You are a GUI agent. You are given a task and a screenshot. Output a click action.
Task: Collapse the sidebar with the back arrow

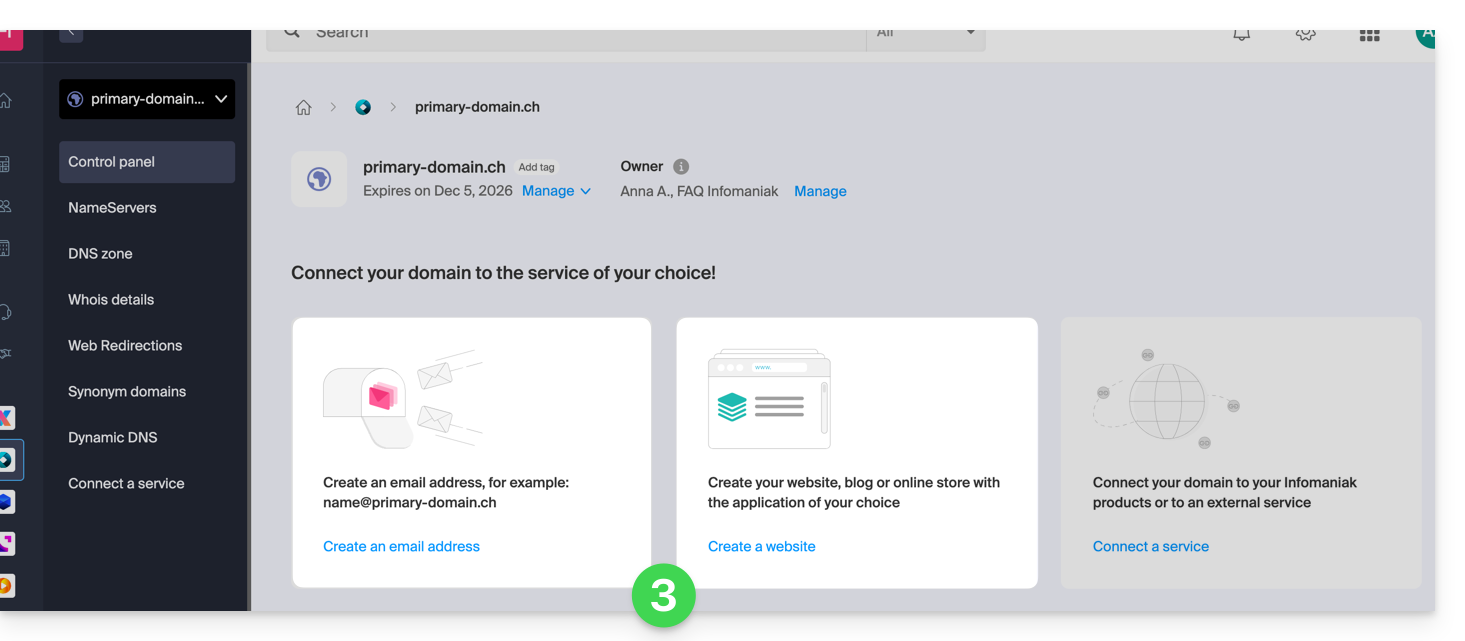71,34
